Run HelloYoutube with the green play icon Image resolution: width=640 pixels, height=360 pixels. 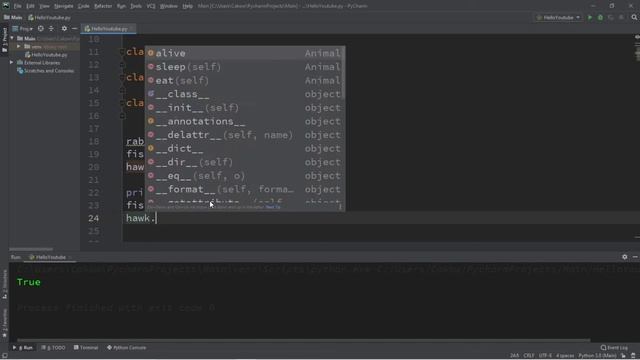click(x=590, y=18)
